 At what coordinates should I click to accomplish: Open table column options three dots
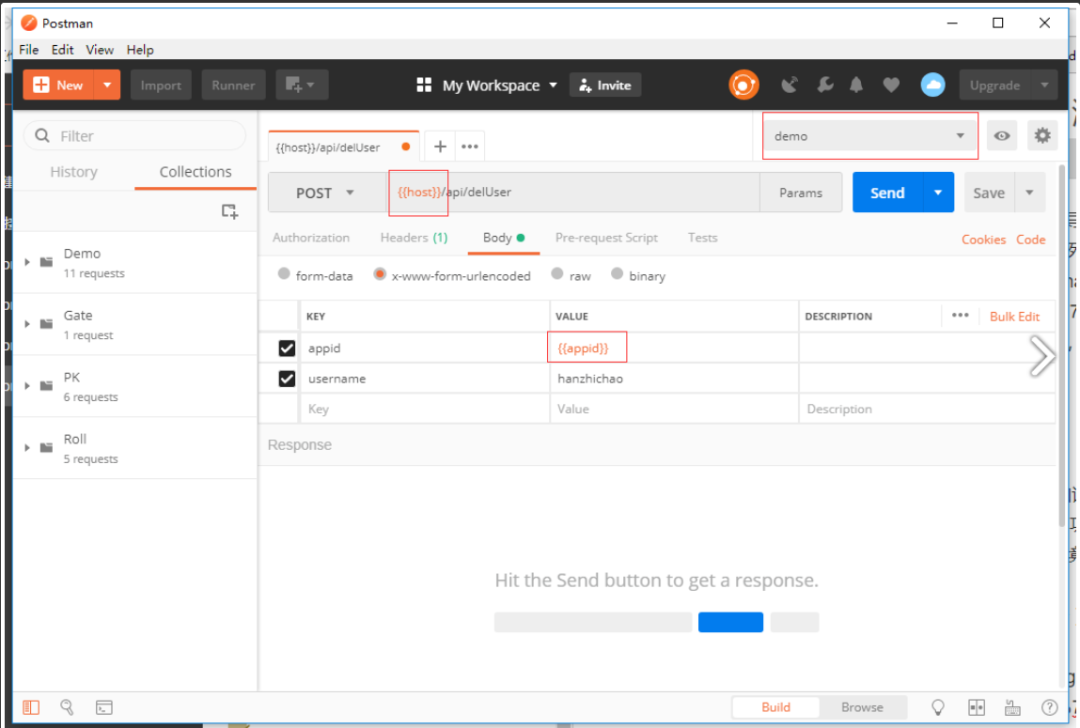(960, 315)
